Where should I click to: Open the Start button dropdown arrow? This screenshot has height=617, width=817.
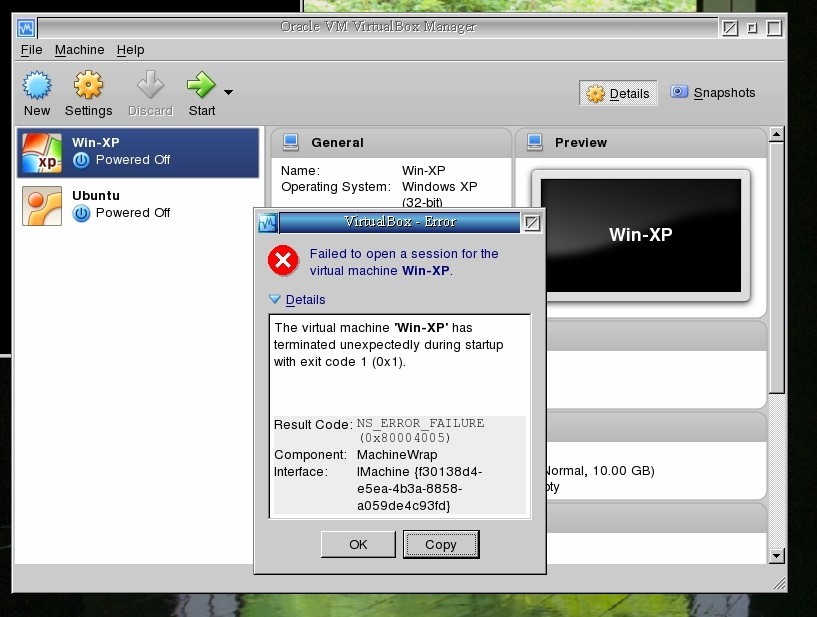click(228, 92)
